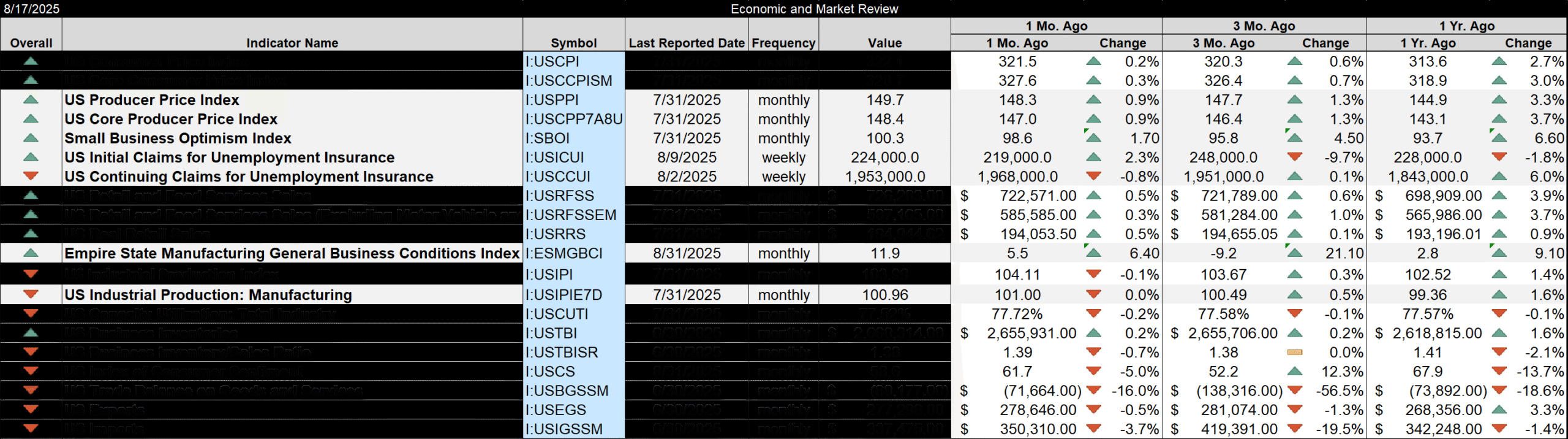Click the red down arrow beside -13.7%
The image size is (1568, 439).
(1499, 372)
